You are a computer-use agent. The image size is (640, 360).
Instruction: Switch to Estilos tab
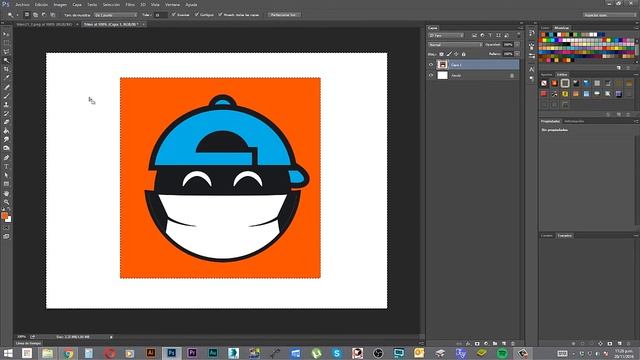click(x=562, y=75)
